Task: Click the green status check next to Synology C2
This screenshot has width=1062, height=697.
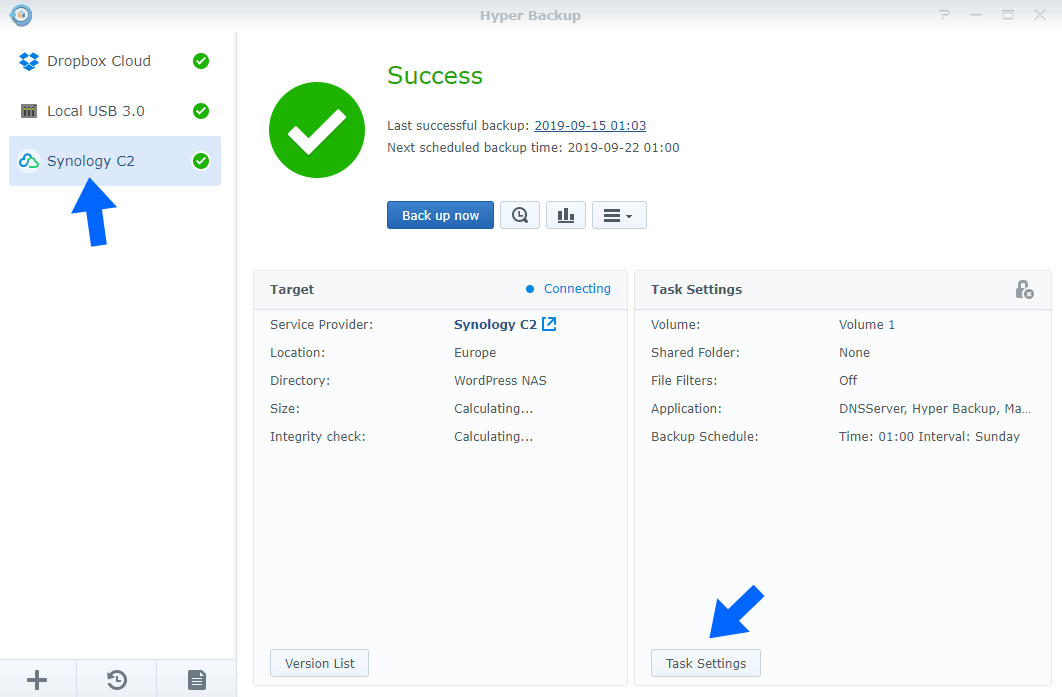Action: coord(201,161)
